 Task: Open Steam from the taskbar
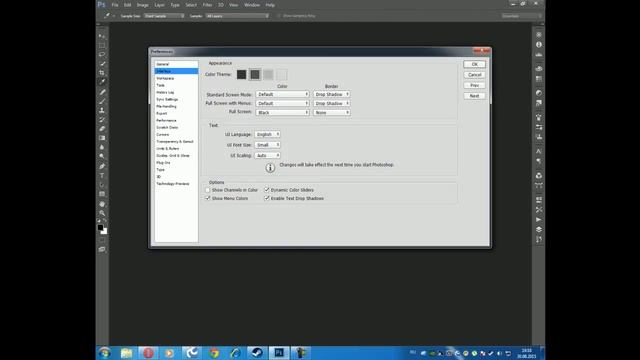point(257,353)
